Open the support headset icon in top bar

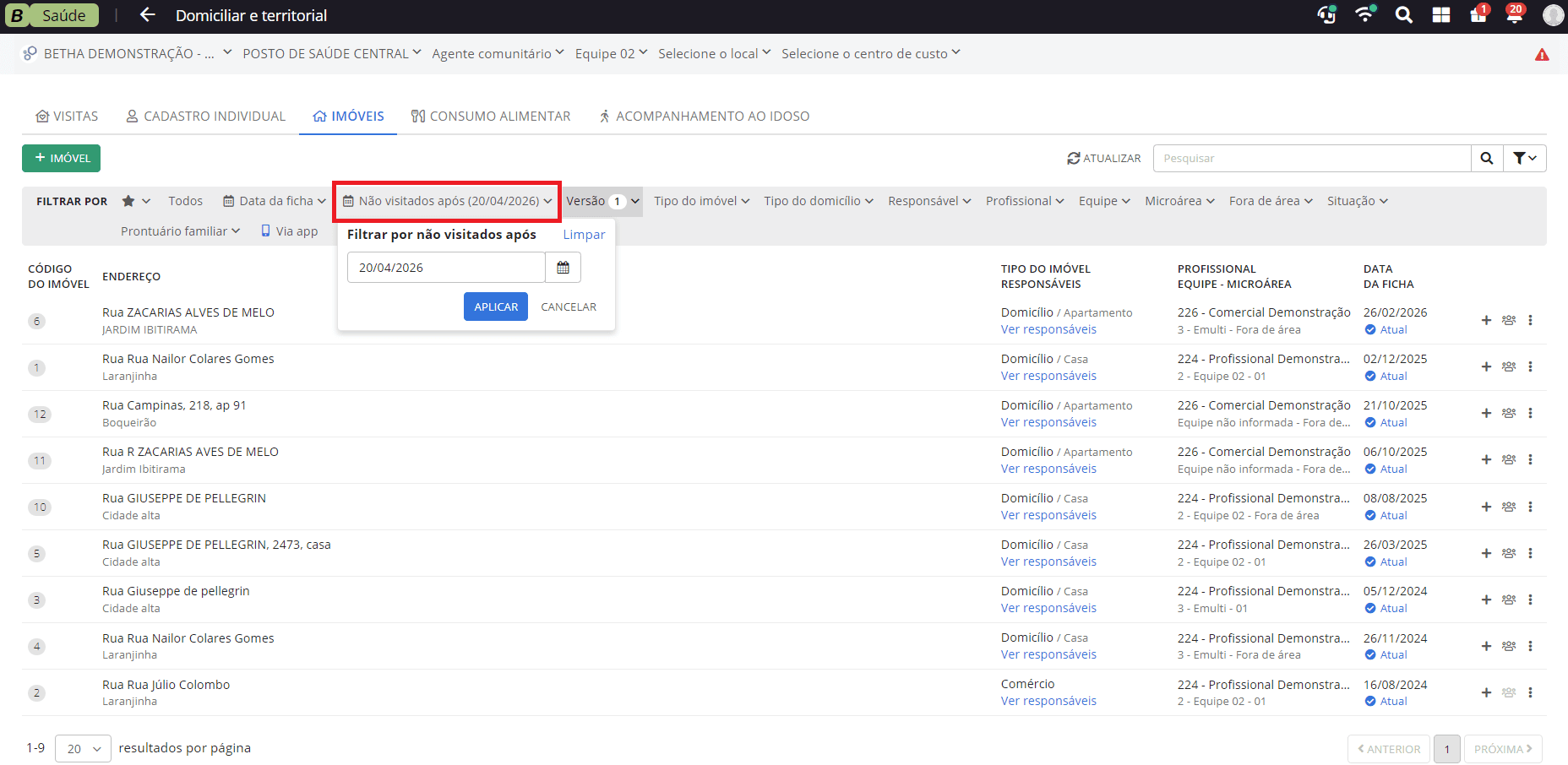(x=1327, y=14)
